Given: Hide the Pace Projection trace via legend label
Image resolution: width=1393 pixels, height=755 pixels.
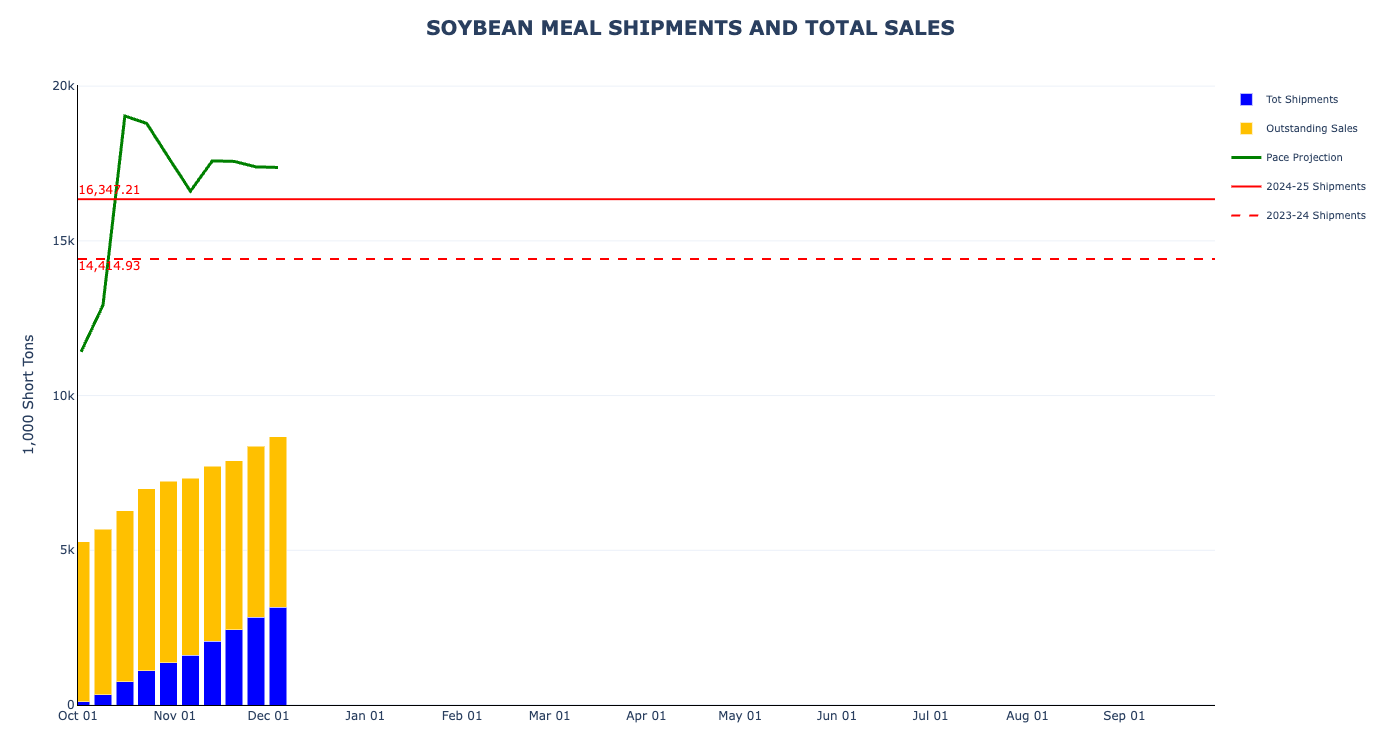Looking at the screenshot, I should tap(1304, 158).
